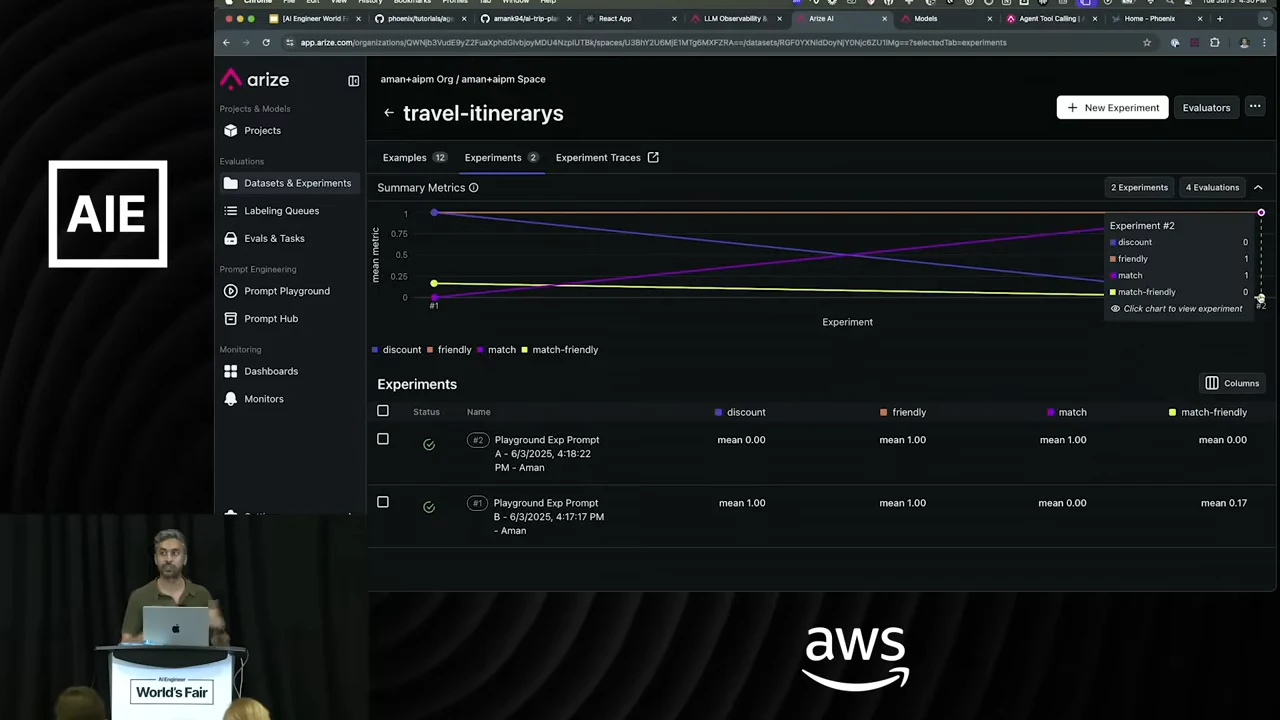Image resolution: width=1280 pixels, height=720 pixels.
Task: Open Chrome three-dot menu
Action: click(1265, 43)
